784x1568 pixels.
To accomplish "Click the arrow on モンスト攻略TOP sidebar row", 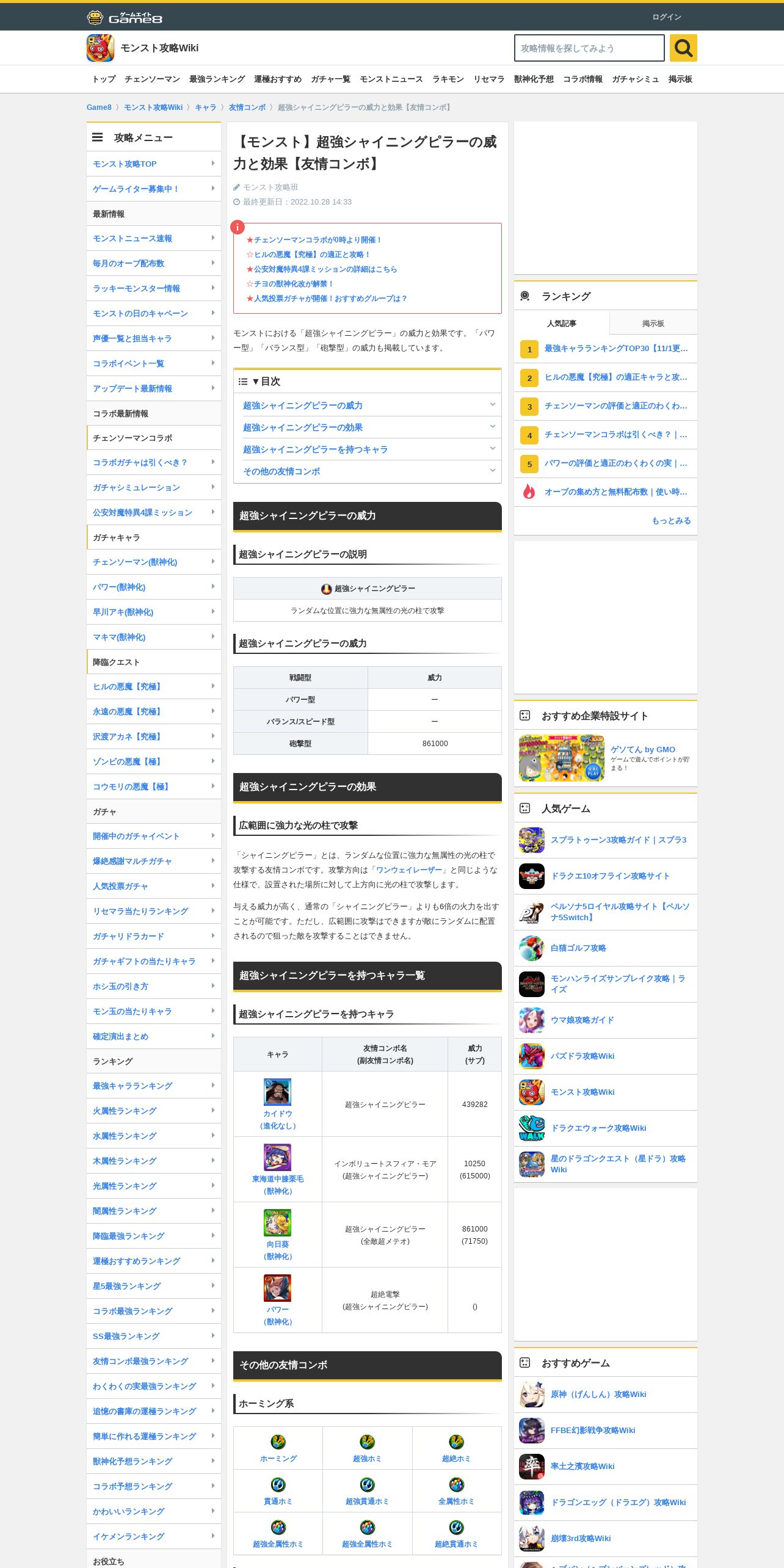I will pos(212,164).
